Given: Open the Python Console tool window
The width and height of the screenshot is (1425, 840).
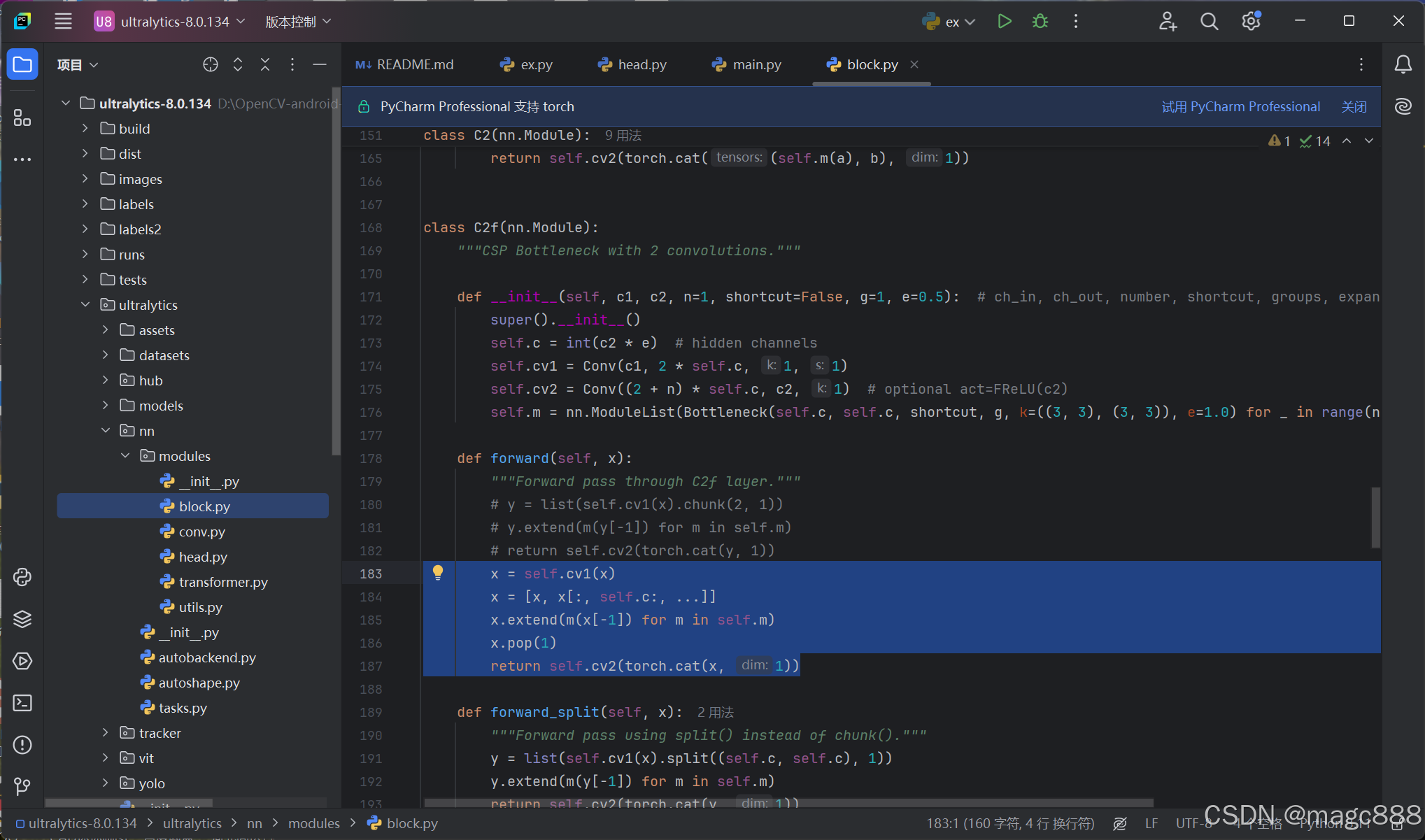Looking at the screenshot, I should tap(22, 577).
